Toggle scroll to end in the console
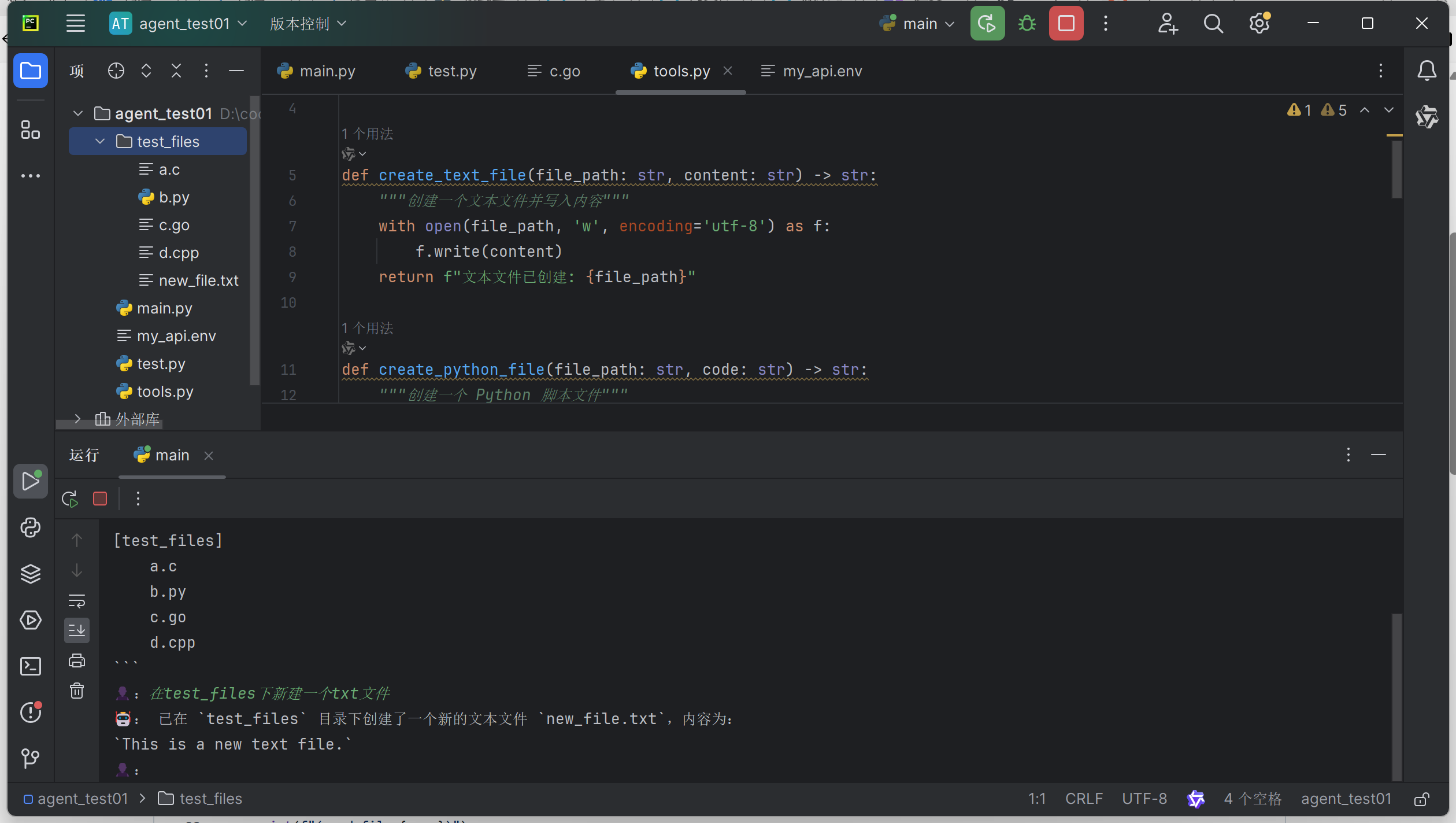This screenshot has width=1456, height=823. tap(77, 630)
